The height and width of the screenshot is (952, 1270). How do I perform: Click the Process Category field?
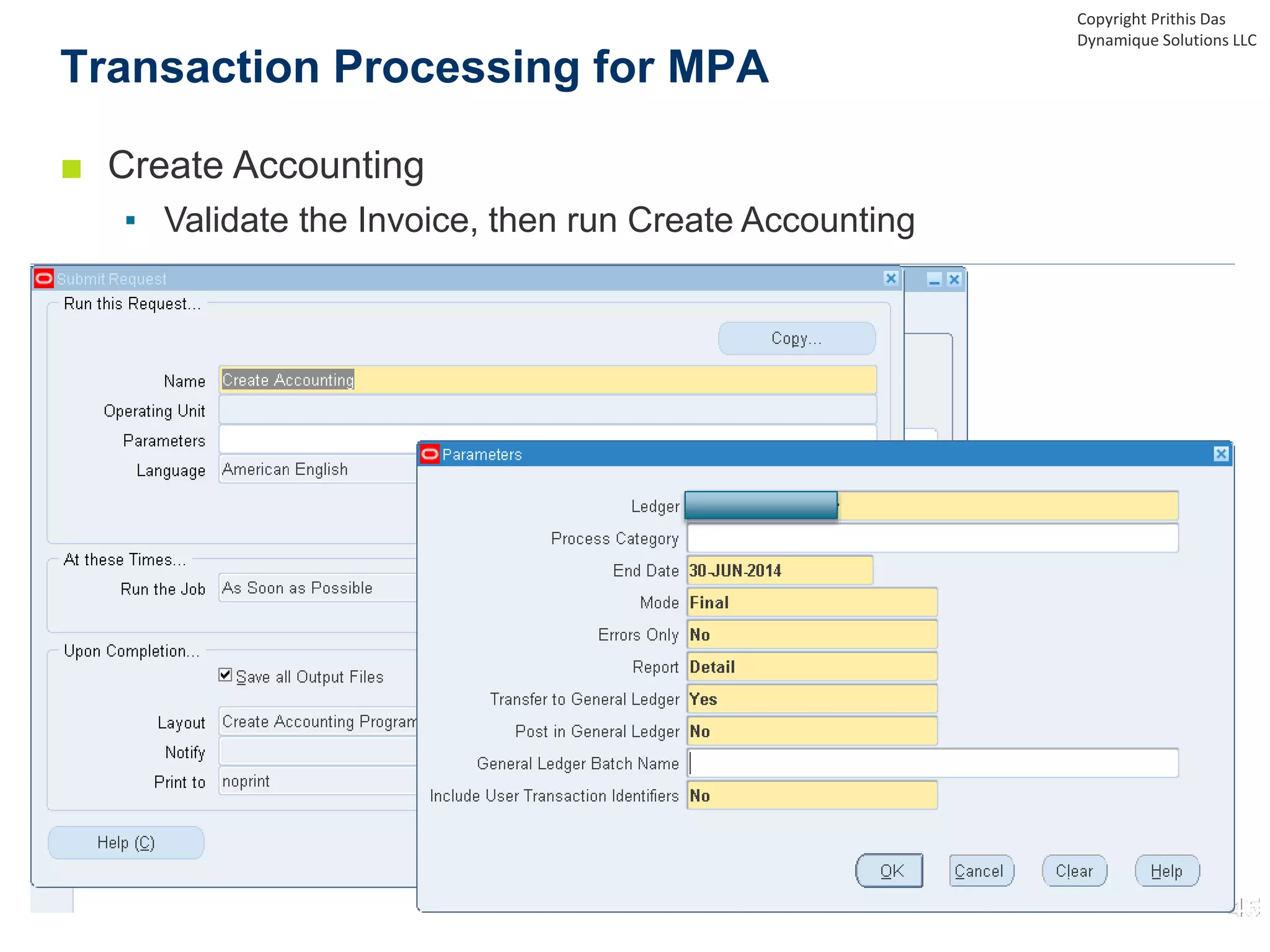point(933,538)
